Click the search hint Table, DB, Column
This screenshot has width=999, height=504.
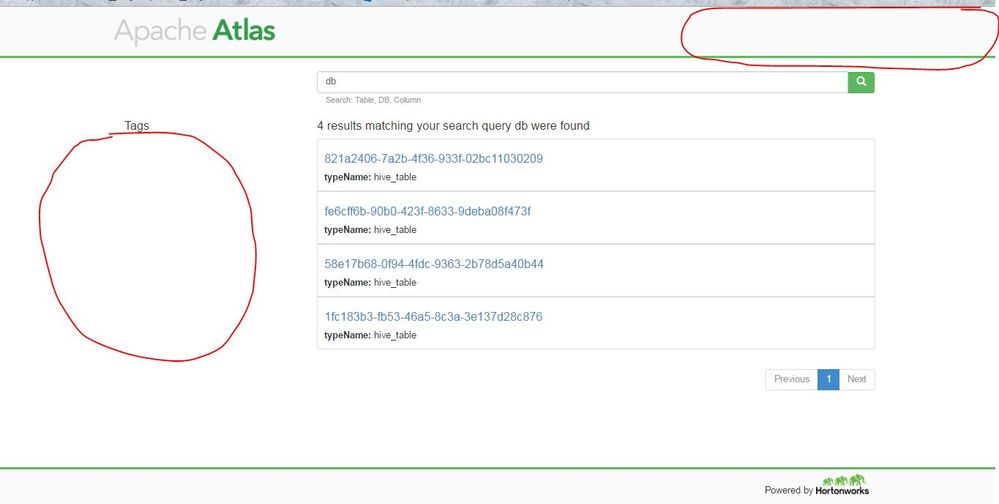pyautogui.click(x=373, y=100)
